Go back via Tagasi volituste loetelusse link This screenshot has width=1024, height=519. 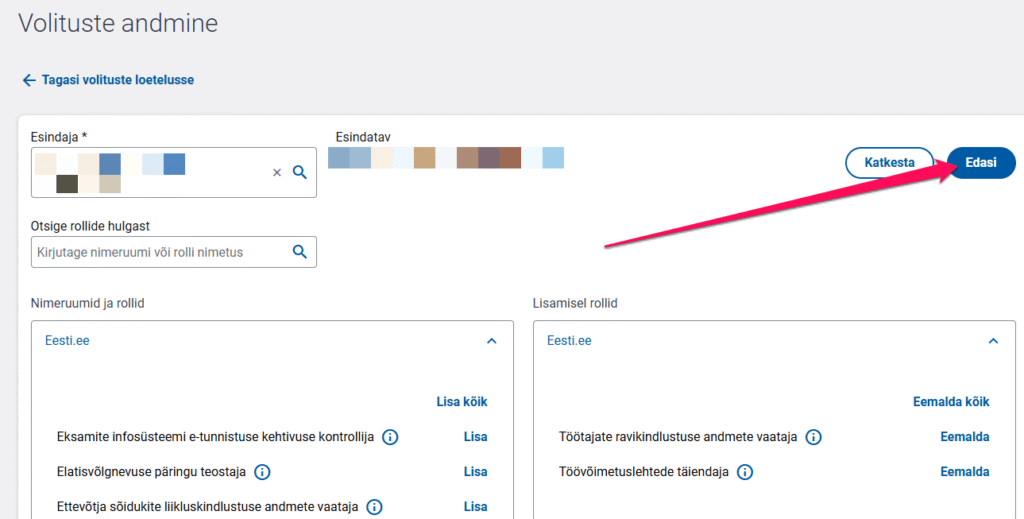[117, 80]
